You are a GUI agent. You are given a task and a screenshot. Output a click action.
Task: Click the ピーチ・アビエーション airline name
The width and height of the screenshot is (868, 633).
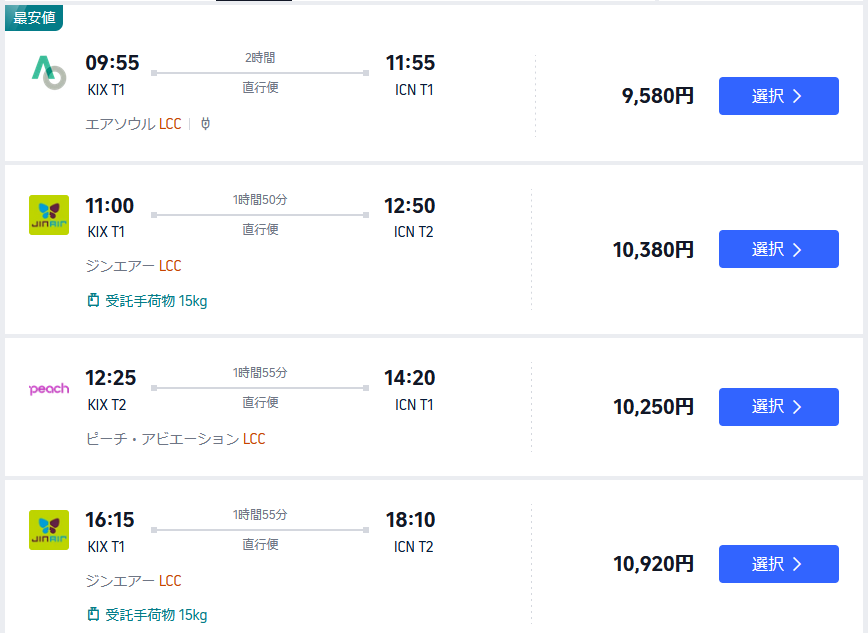click(163, 439)
